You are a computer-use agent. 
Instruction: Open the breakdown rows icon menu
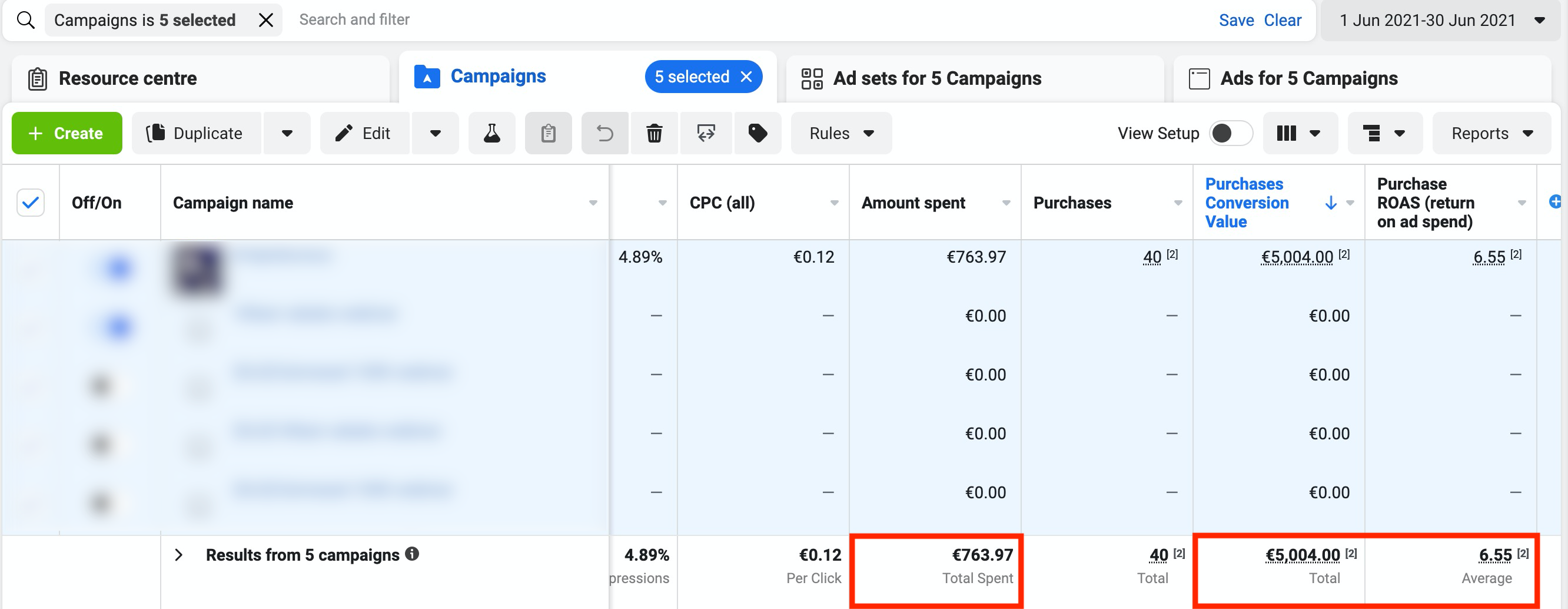coord(1384,133)
